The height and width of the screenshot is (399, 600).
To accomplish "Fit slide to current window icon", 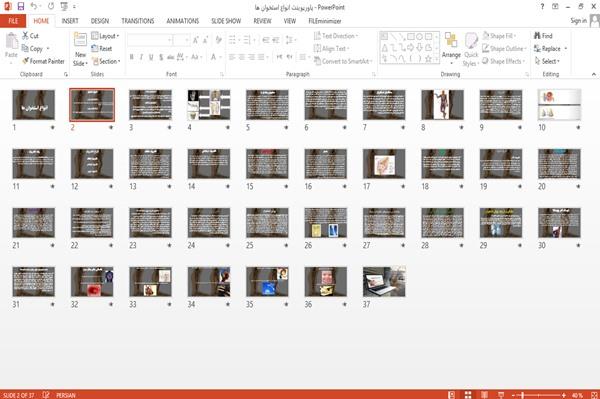I will click(595, 395).
